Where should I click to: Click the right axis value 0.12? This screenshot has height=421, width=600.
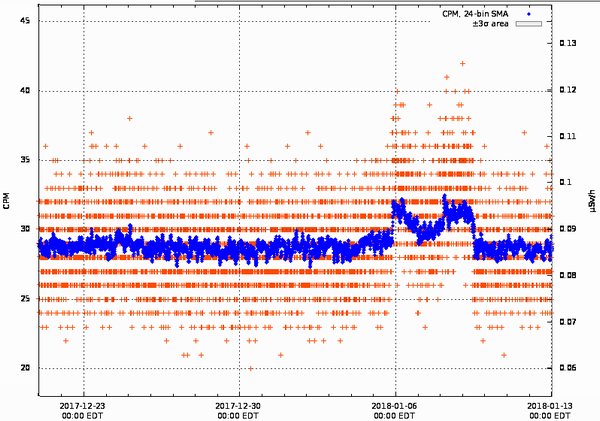568,90
